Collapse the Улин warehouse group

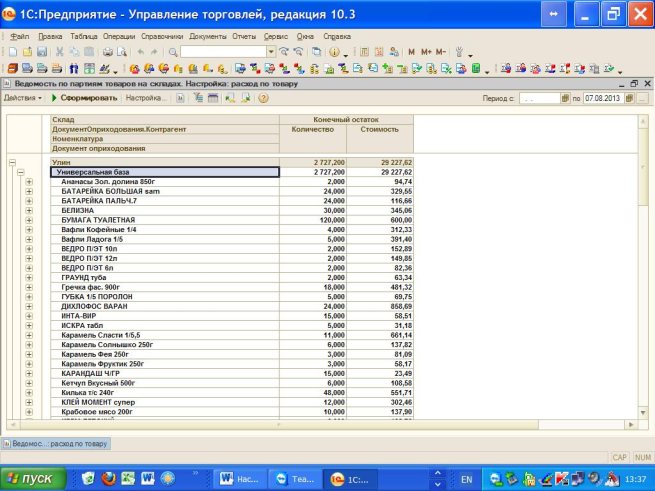(13, 163)
